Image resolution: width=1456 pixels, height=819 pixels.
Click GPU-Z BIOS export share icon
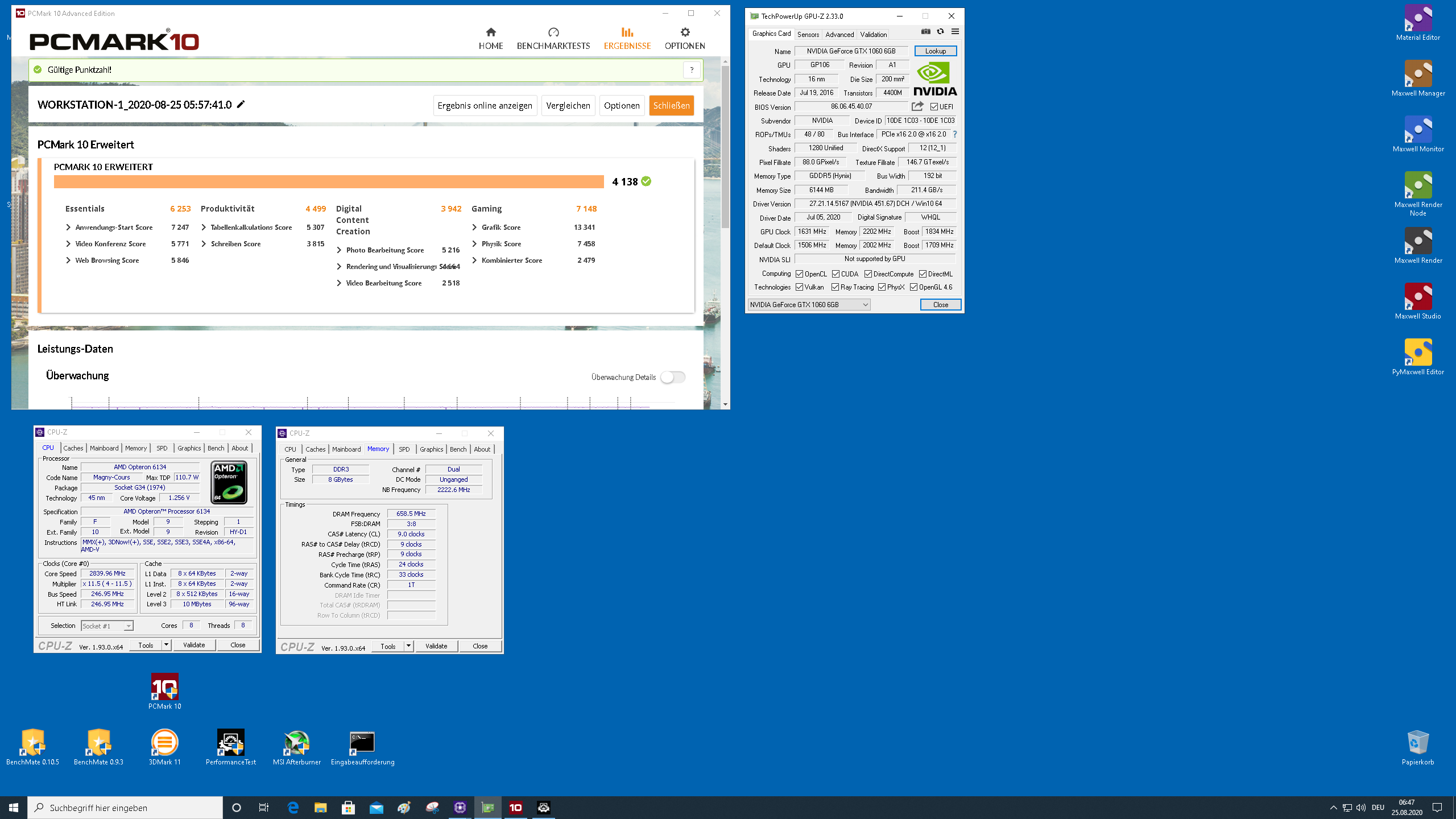tap(917, 106)
